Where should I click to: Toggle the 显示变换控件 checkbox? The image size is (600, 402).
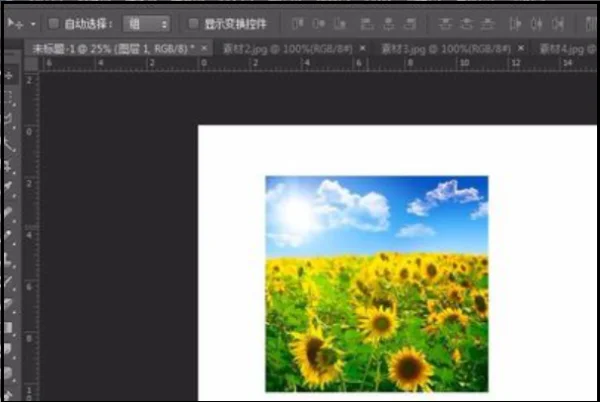(x=194, y=24)
